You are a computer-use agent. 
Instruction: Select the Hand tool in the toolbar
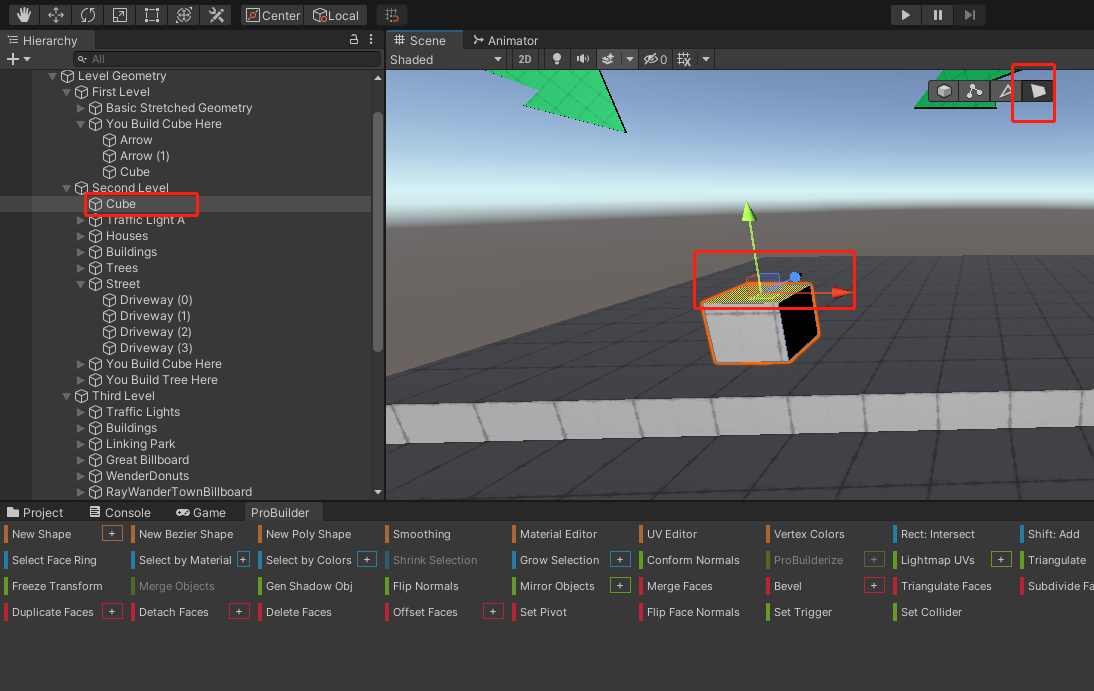click(x=22, y=15)
